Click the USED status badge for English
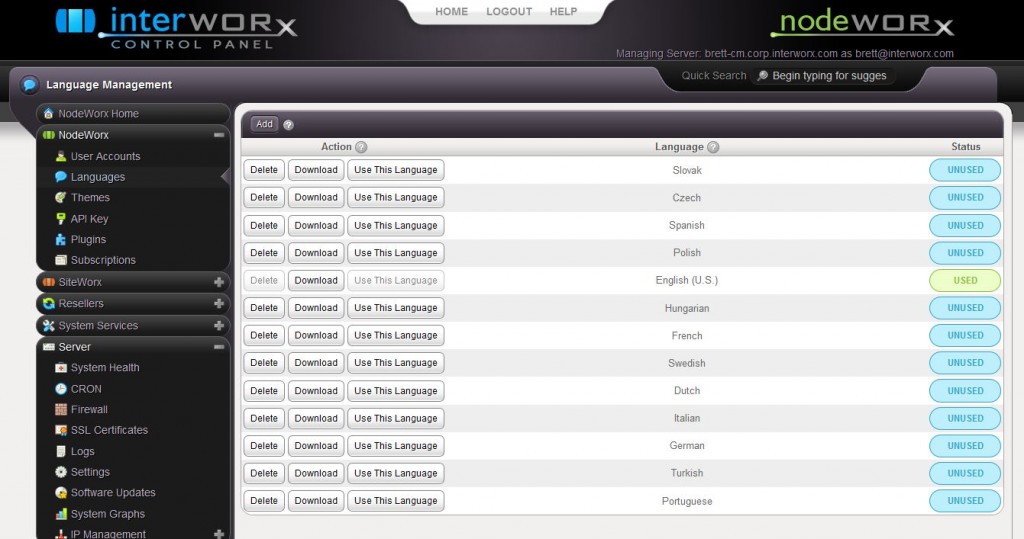Viewport: 1024px width, 539px height. tap(965, 280)
